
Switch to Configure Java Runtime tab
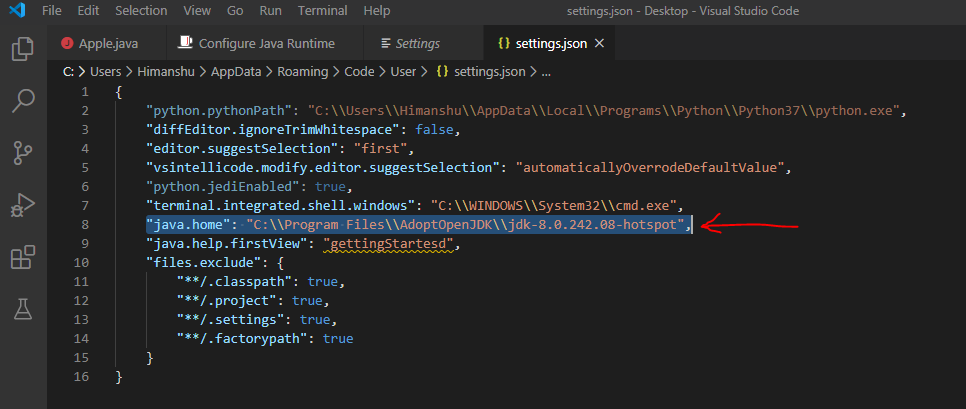point(264,44)
